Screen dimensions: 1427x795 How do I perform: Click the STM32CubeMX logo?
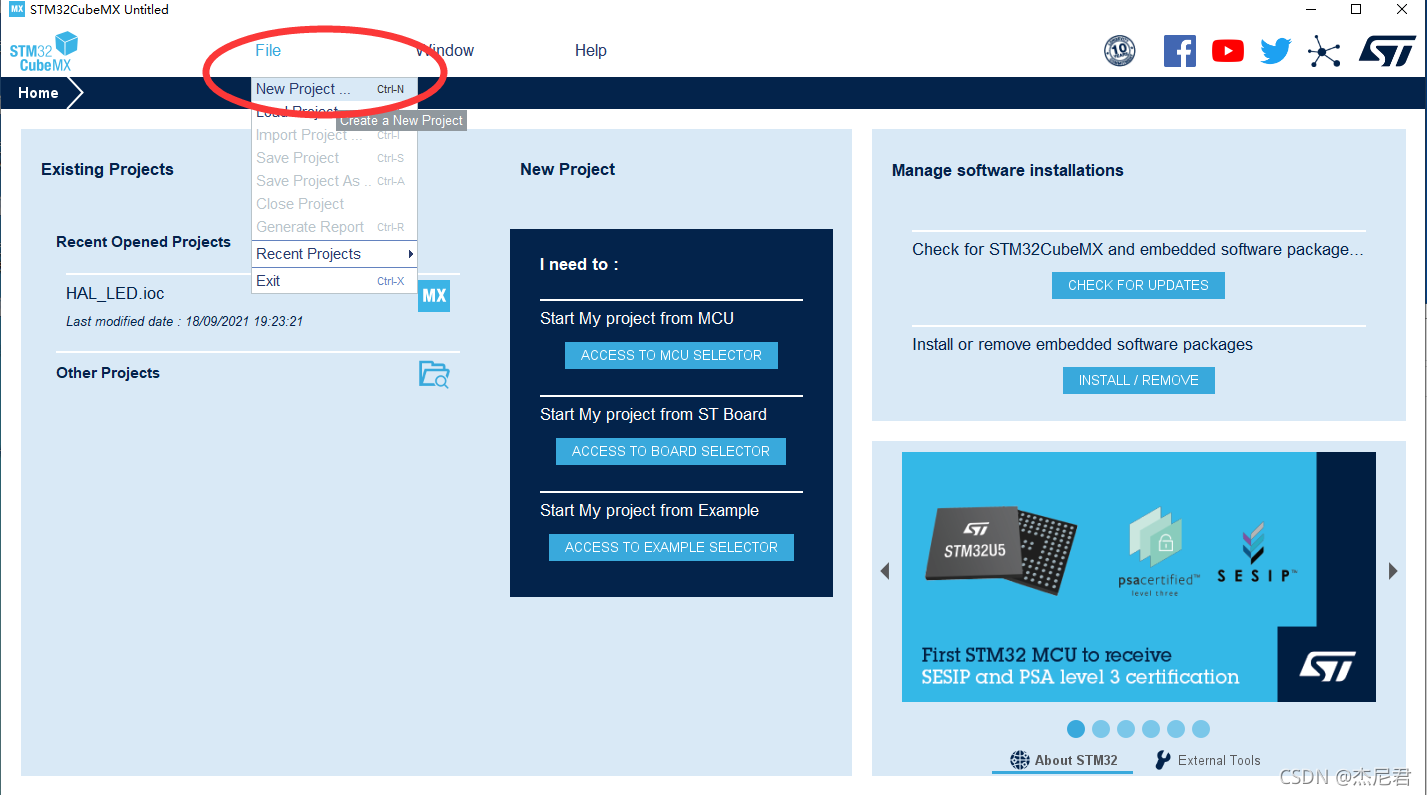click(x=43, y=51)
